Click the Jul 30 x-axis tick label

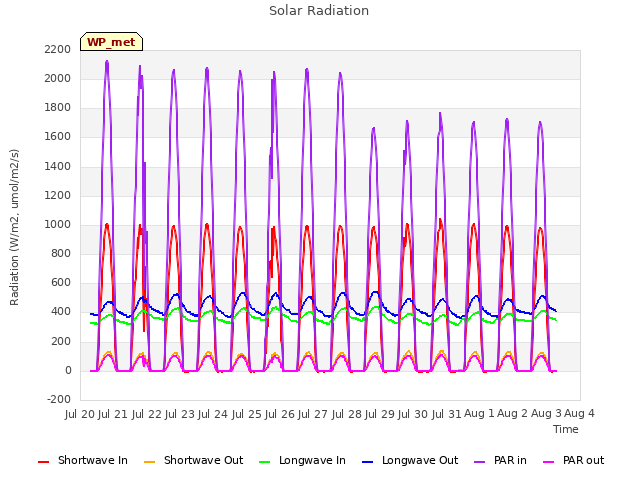point(413,414)
